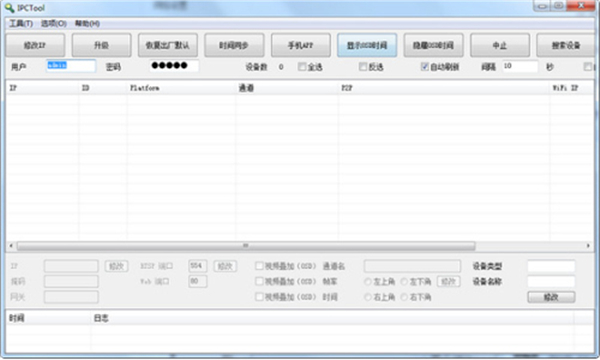Select the 右上角 radio button
The width and height of the screenshot is (600, 360).
click(x=368, y=297)
